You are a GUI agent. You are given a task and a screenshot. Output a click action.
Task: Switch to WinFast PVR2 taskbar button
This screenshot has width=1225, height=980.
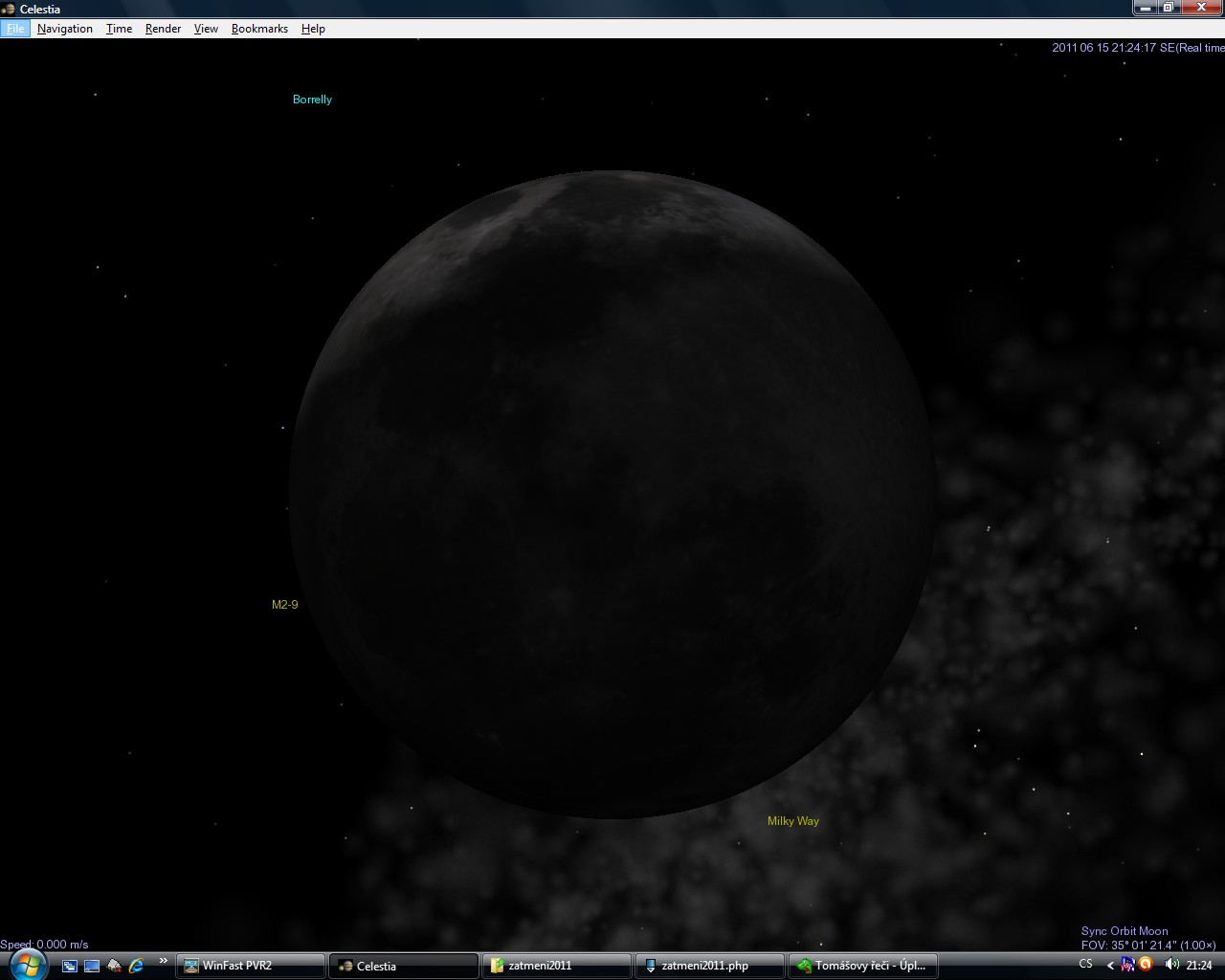click(x=251, y=966)
